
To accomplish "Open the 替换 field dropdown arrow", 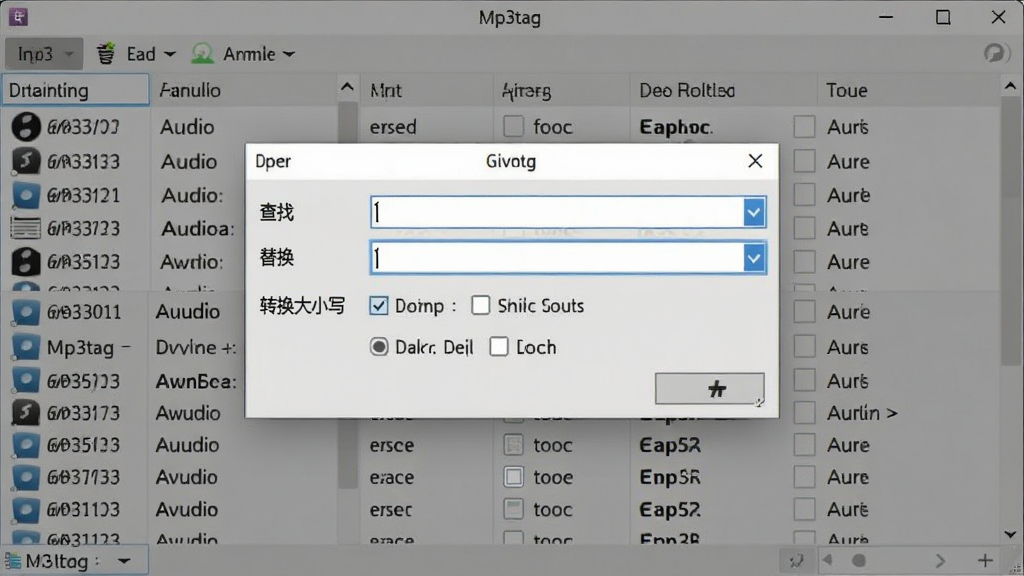I will (754, 259).
